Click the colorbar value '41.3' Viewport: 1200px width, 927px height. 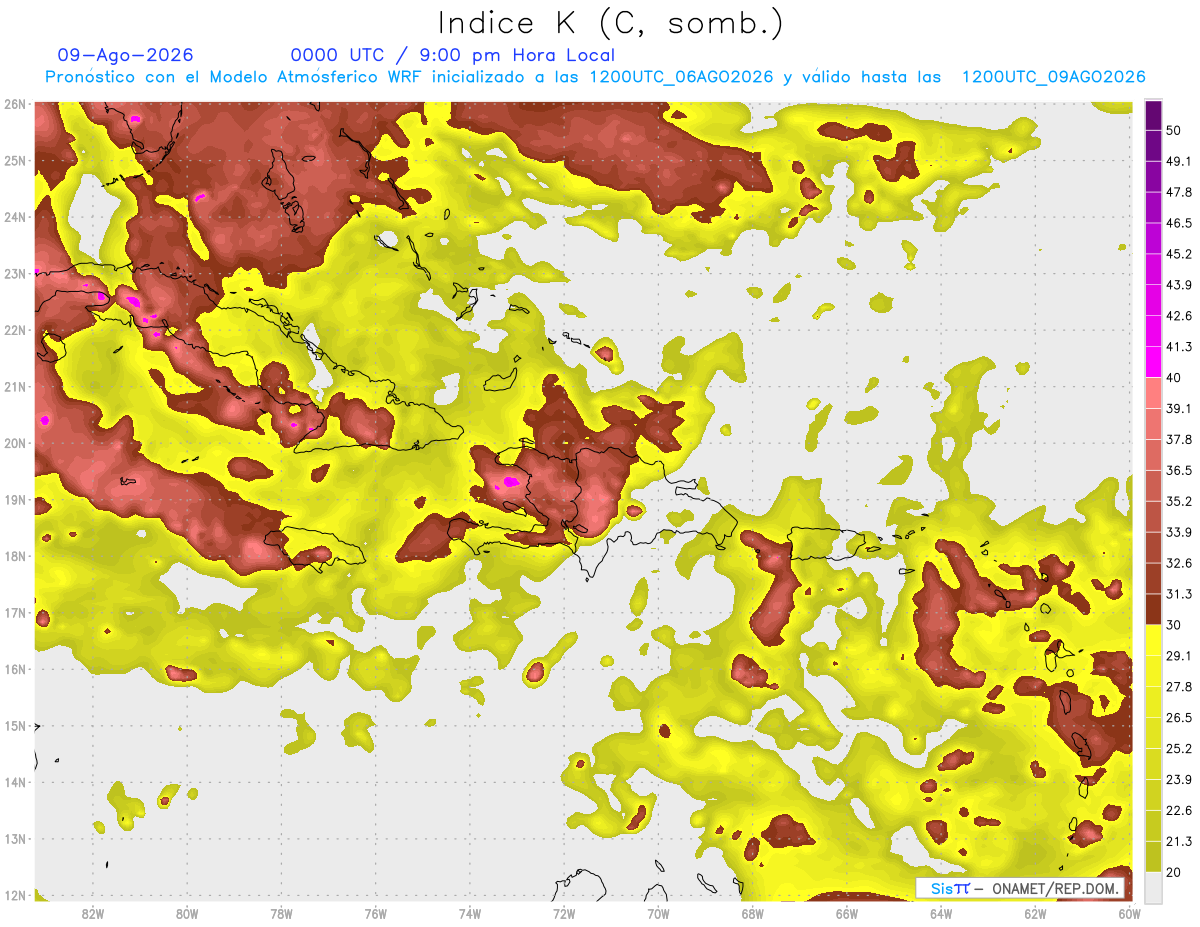click(x=1180, y=347)
